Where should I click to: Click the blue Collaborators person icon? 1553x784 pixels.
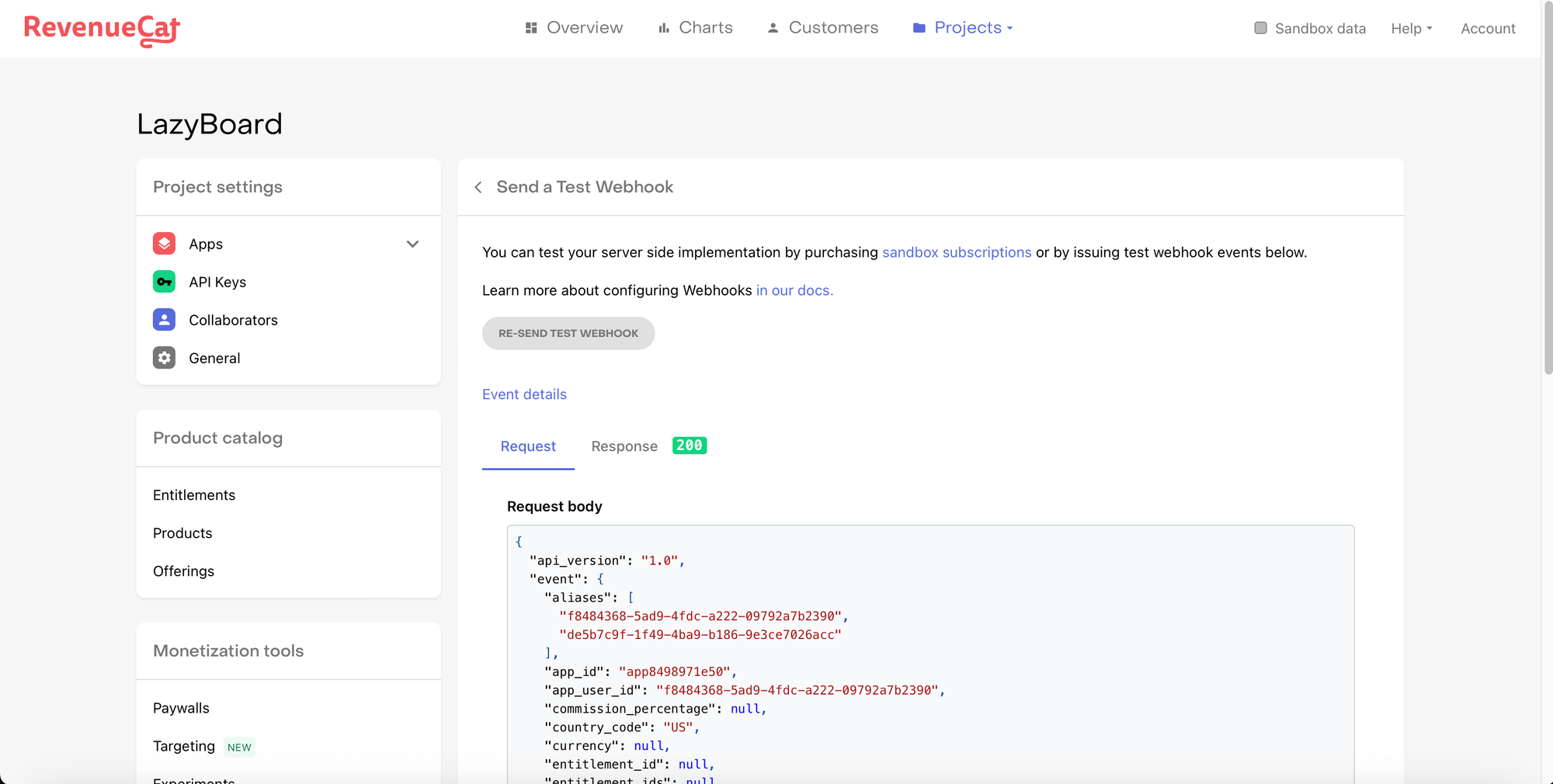[164, 320]
